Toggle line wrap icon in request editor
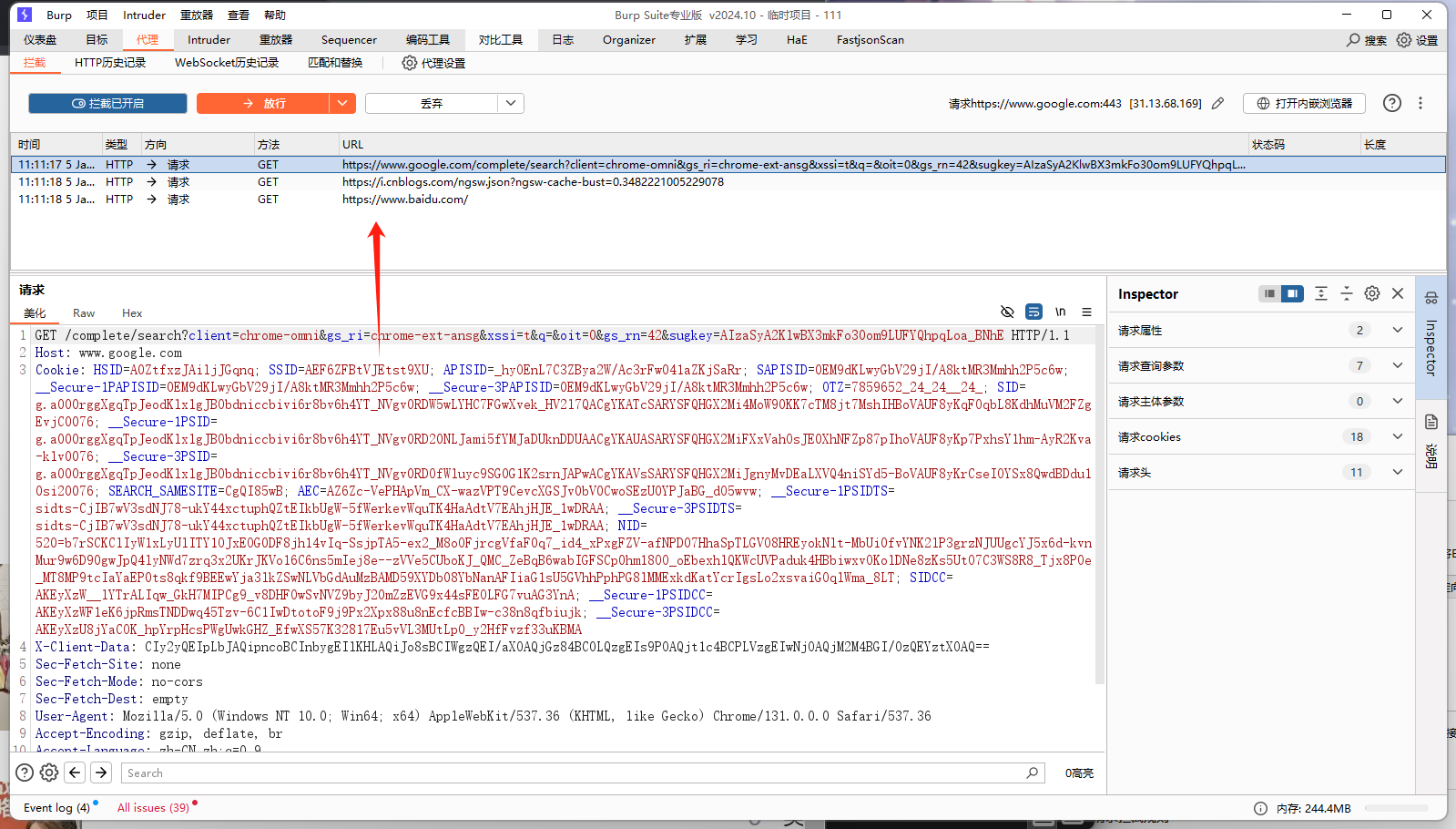 (1033, 312)
